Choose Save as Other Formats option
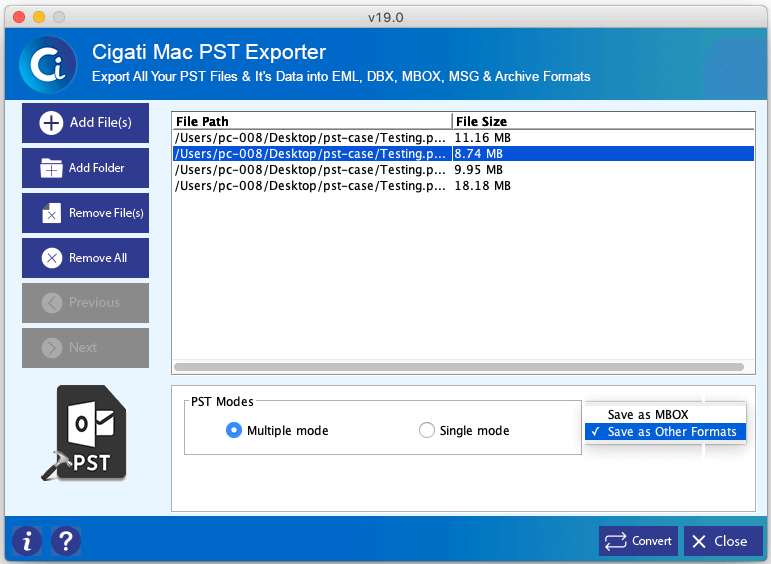This screenshot has width=771, height=564. click(665, 432)
